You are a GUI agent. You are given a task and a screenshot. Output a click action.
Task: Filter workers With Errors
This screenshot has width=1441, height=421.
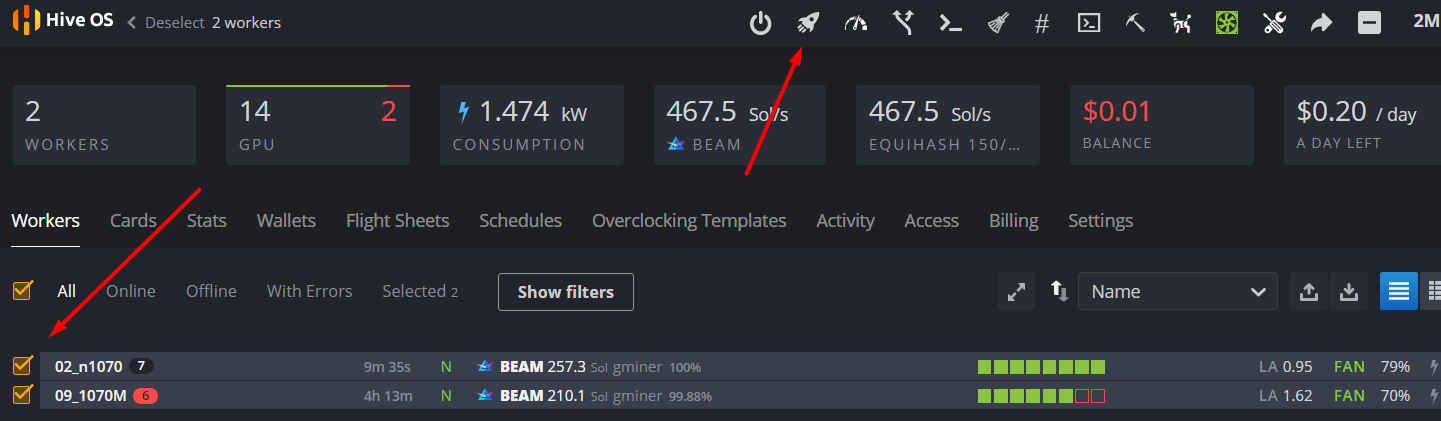tap(309, 291)
